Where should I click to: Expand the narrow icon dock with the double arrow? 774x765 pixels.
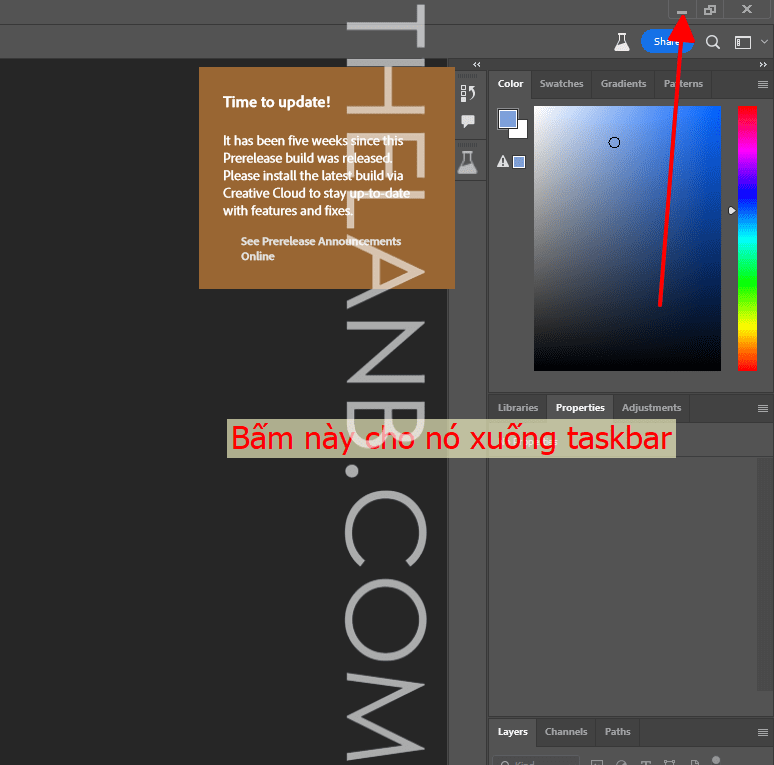pos(477,64)
